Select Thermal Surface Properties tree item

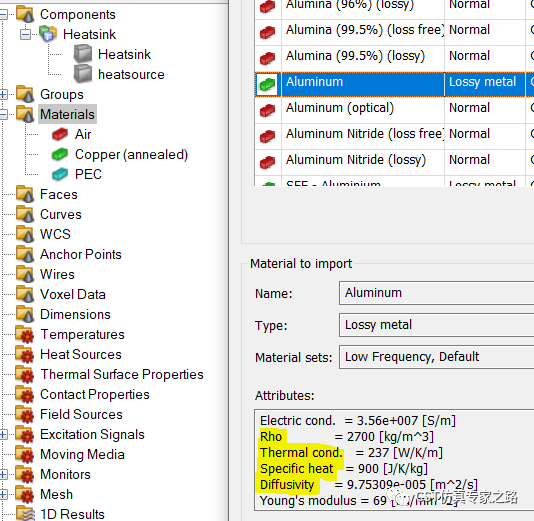(122, 375)
